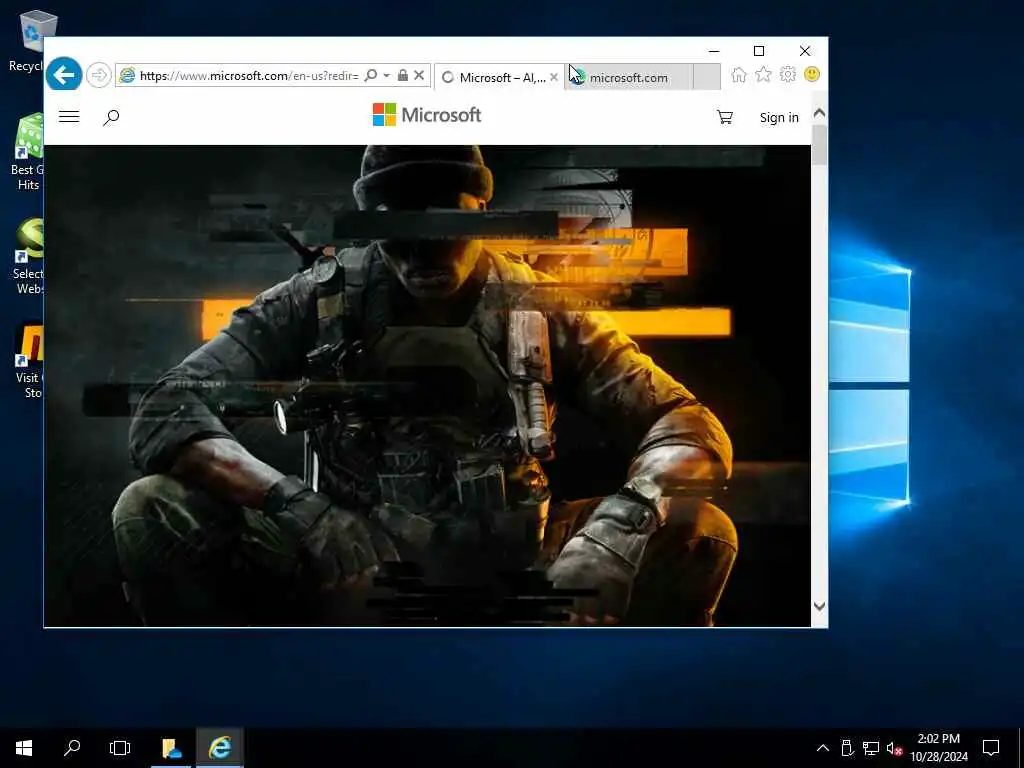Go back with the blue back arrow
Image resolution: width=1024 pixels, height=768 pixels.
tap(64, 75)
